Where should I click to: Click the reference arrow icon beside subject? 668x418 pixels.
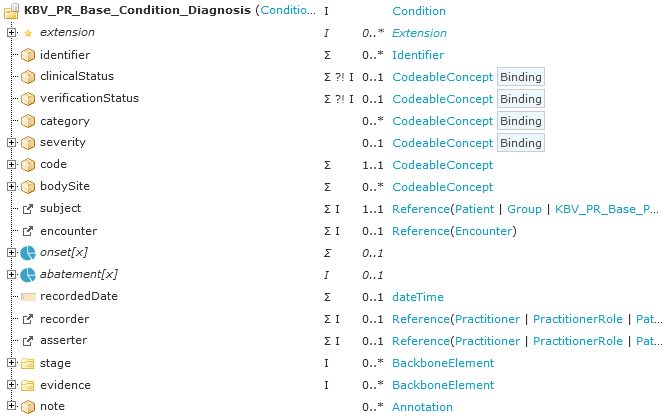click(28, 209)
